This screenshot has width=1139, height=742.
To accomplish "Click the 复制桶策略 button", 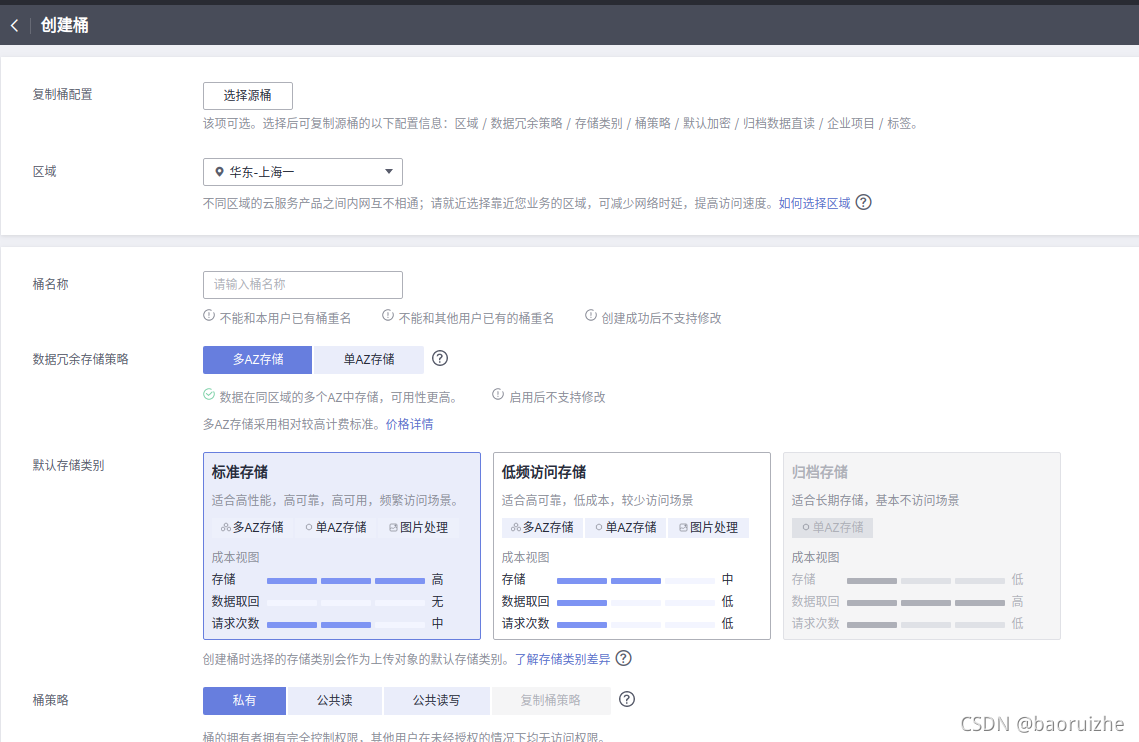I will click(x=551, y=700).
